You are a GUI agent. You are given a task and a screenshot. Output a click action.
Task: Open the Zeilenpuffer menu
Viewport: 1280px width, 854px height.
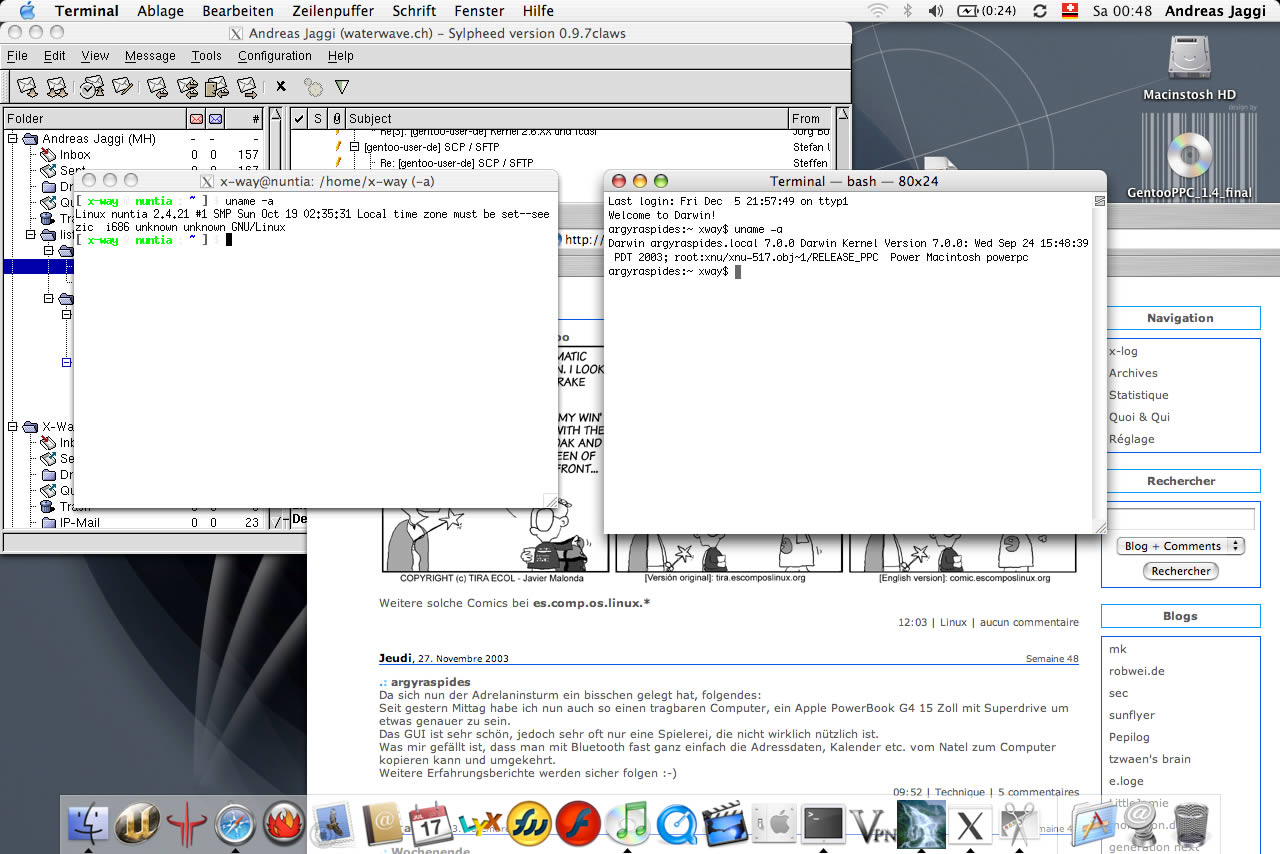tap(333, 11)
